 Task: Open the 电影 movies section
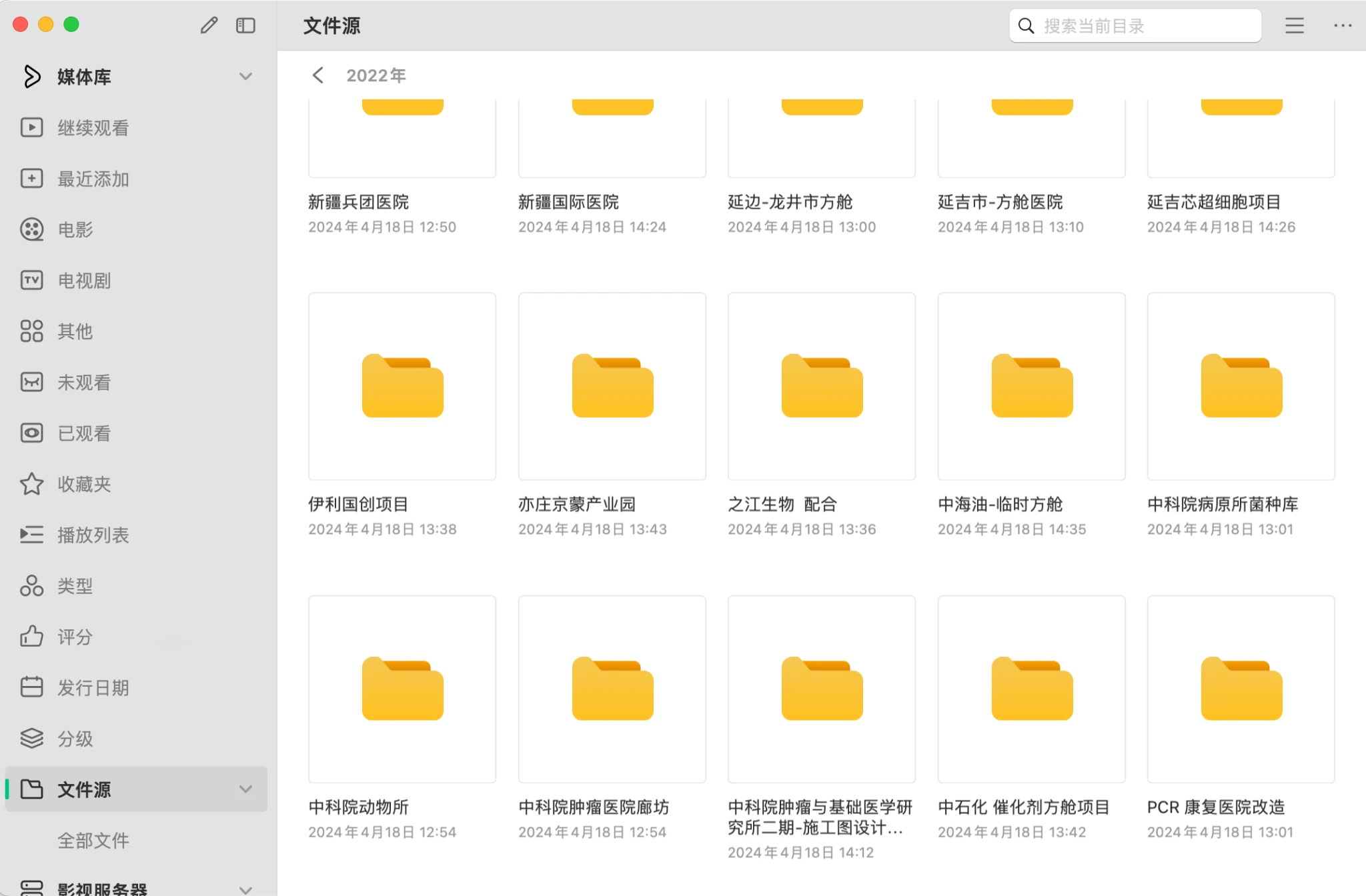[75, 230]
